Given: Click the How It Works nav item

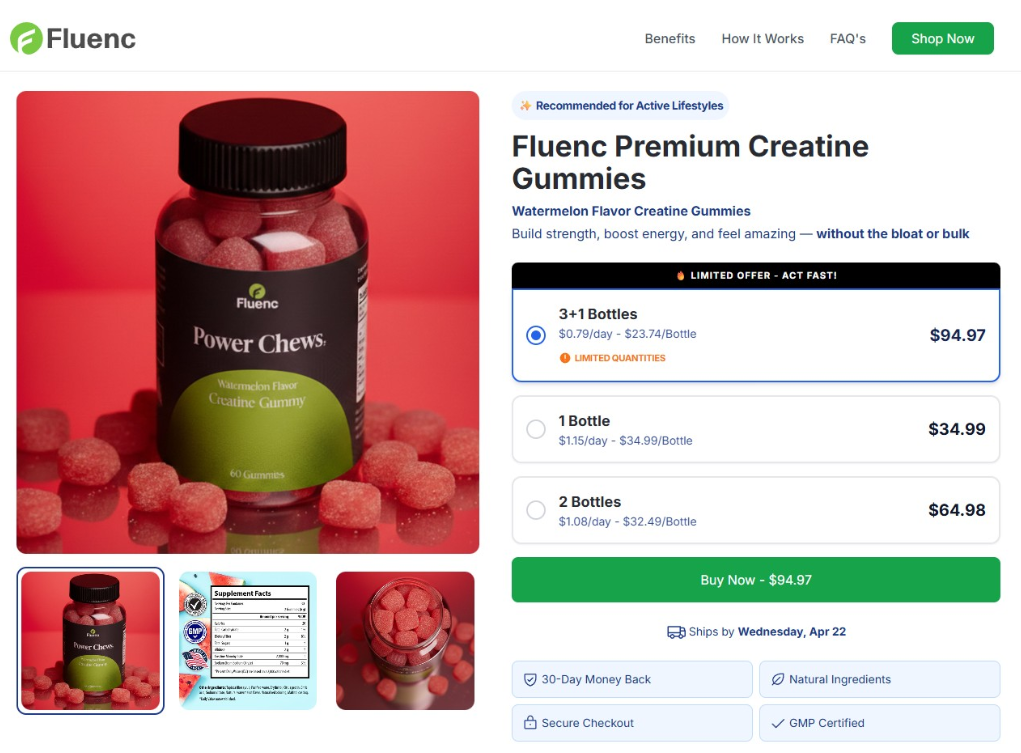Looking at the screenshot, I should [762, 38].
